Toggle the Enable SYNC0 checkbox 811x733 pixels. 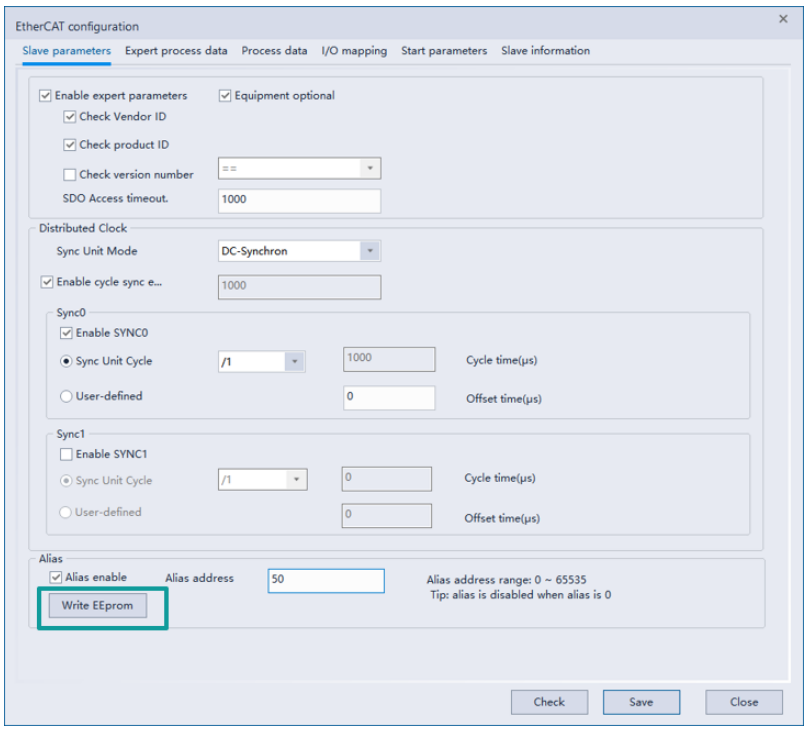coord(67,333)
